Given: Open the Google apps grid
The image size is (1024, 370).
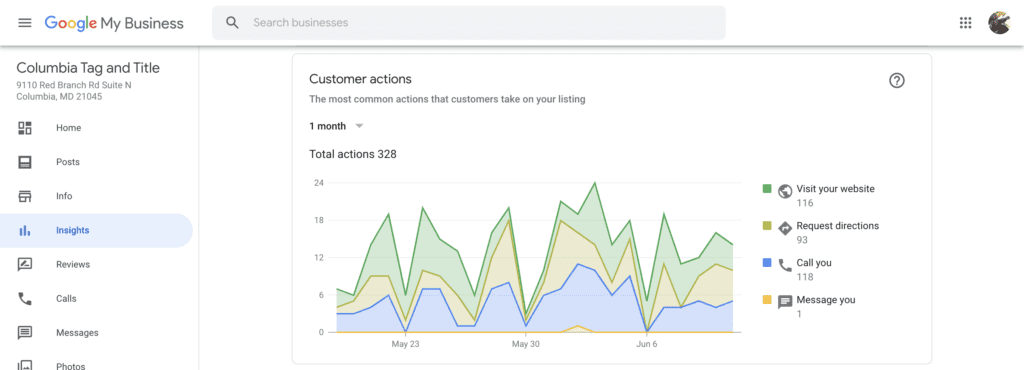Looking at the screenshot, I should pos(965,23).
